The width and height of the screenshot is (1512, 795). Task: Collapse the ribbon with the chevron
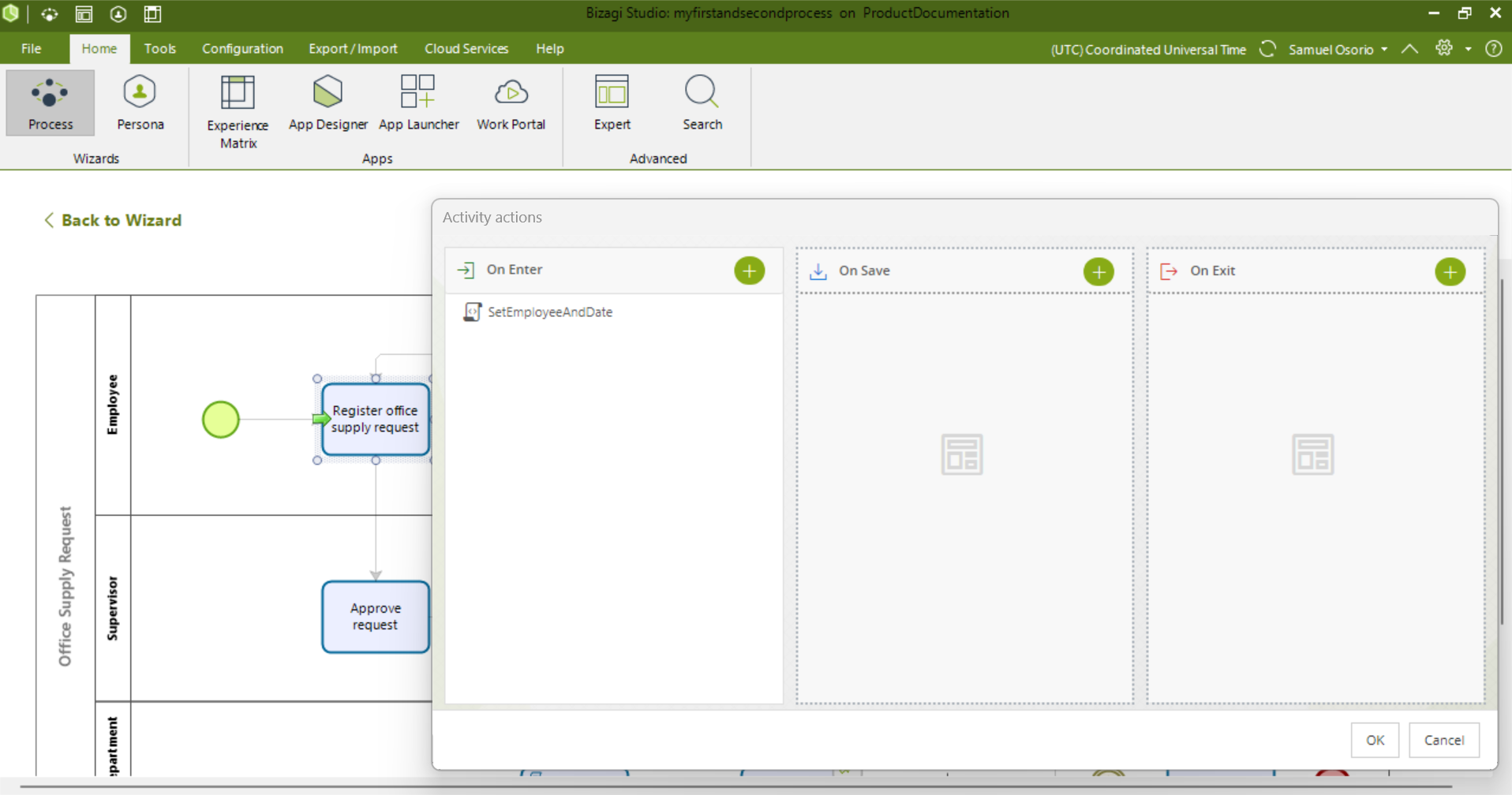(x=1409, y=49)
